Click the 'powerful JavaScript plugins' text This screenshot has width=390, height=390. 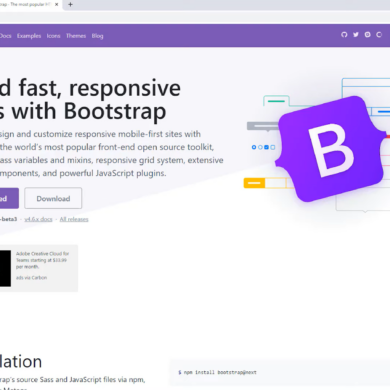coord(113,173)
